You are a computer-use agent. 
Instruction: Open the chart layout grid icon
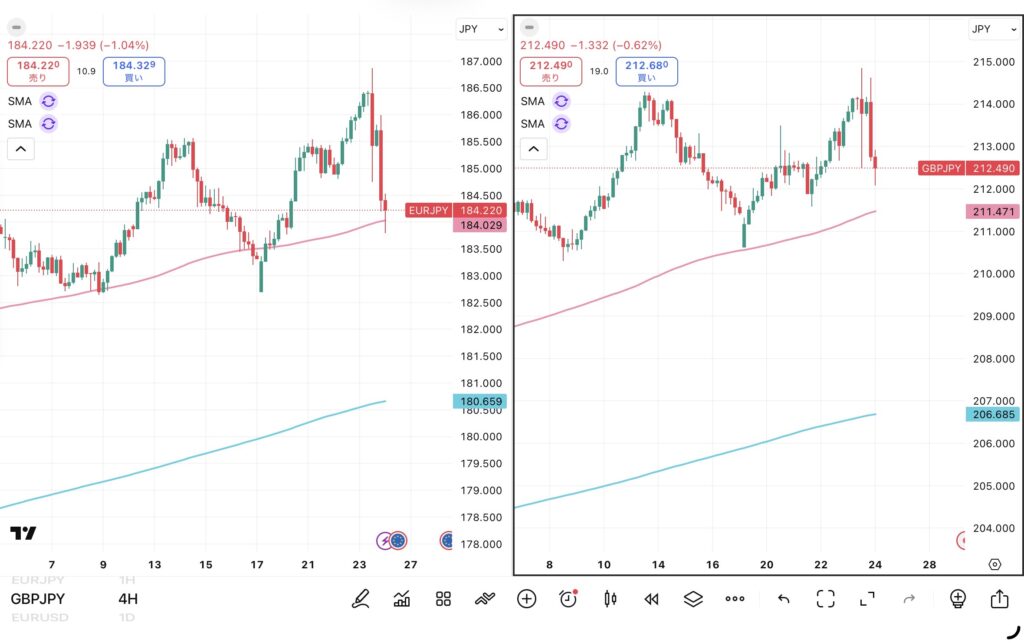pos(444,599)
